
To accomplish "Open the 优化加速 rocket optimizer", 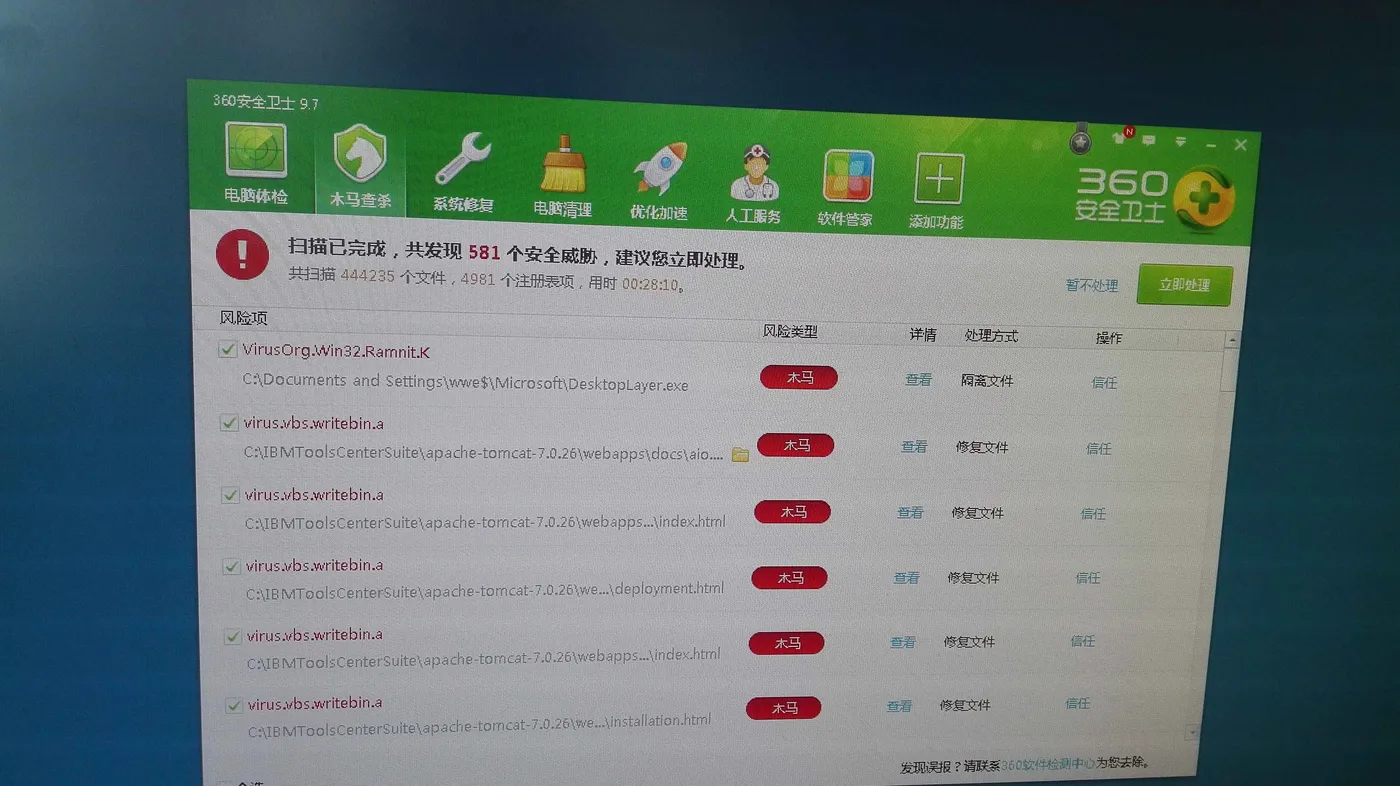I will (x=659, y=181).
